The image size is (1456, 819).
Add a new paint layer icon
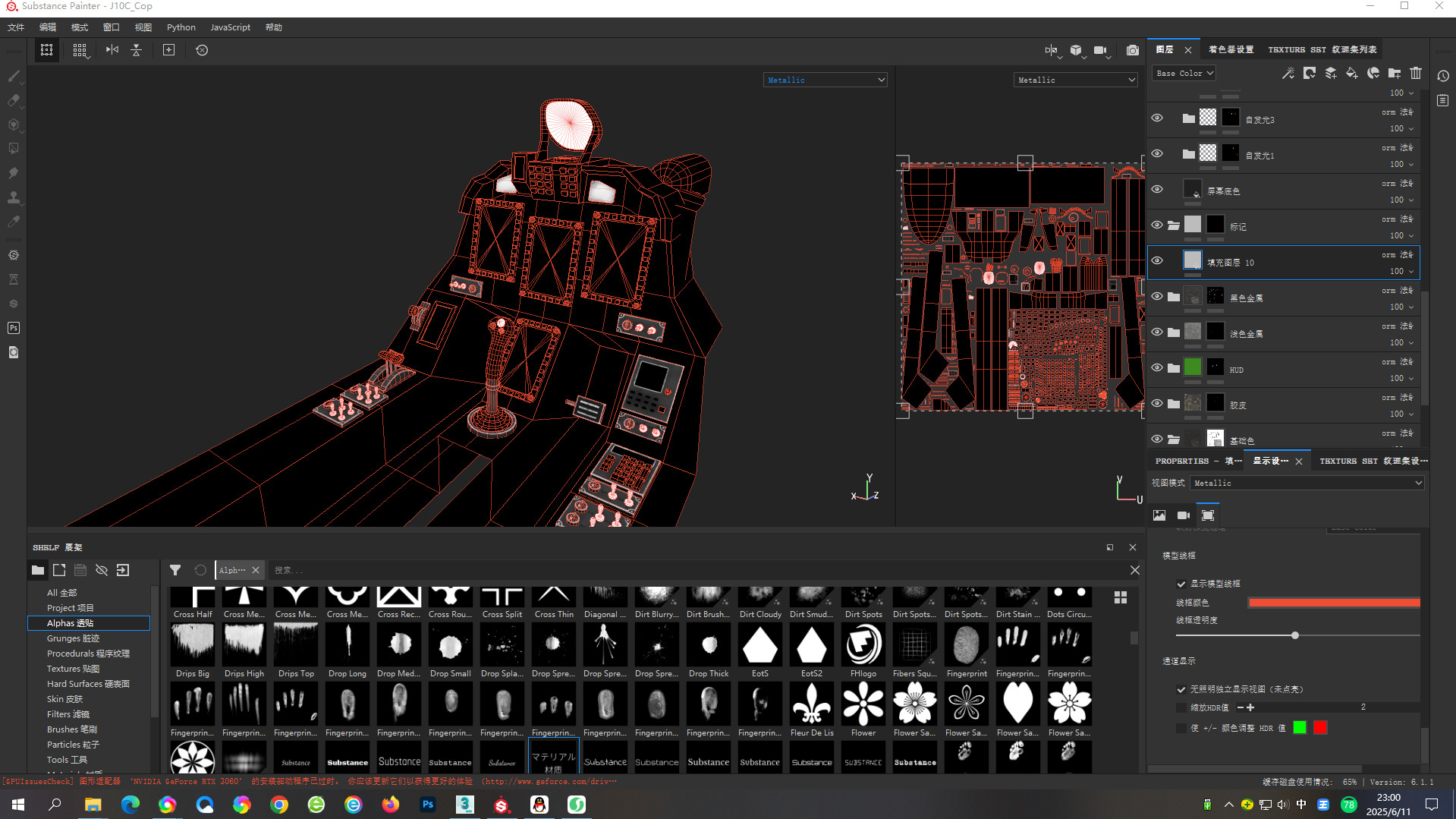[x=1331, y=73]
